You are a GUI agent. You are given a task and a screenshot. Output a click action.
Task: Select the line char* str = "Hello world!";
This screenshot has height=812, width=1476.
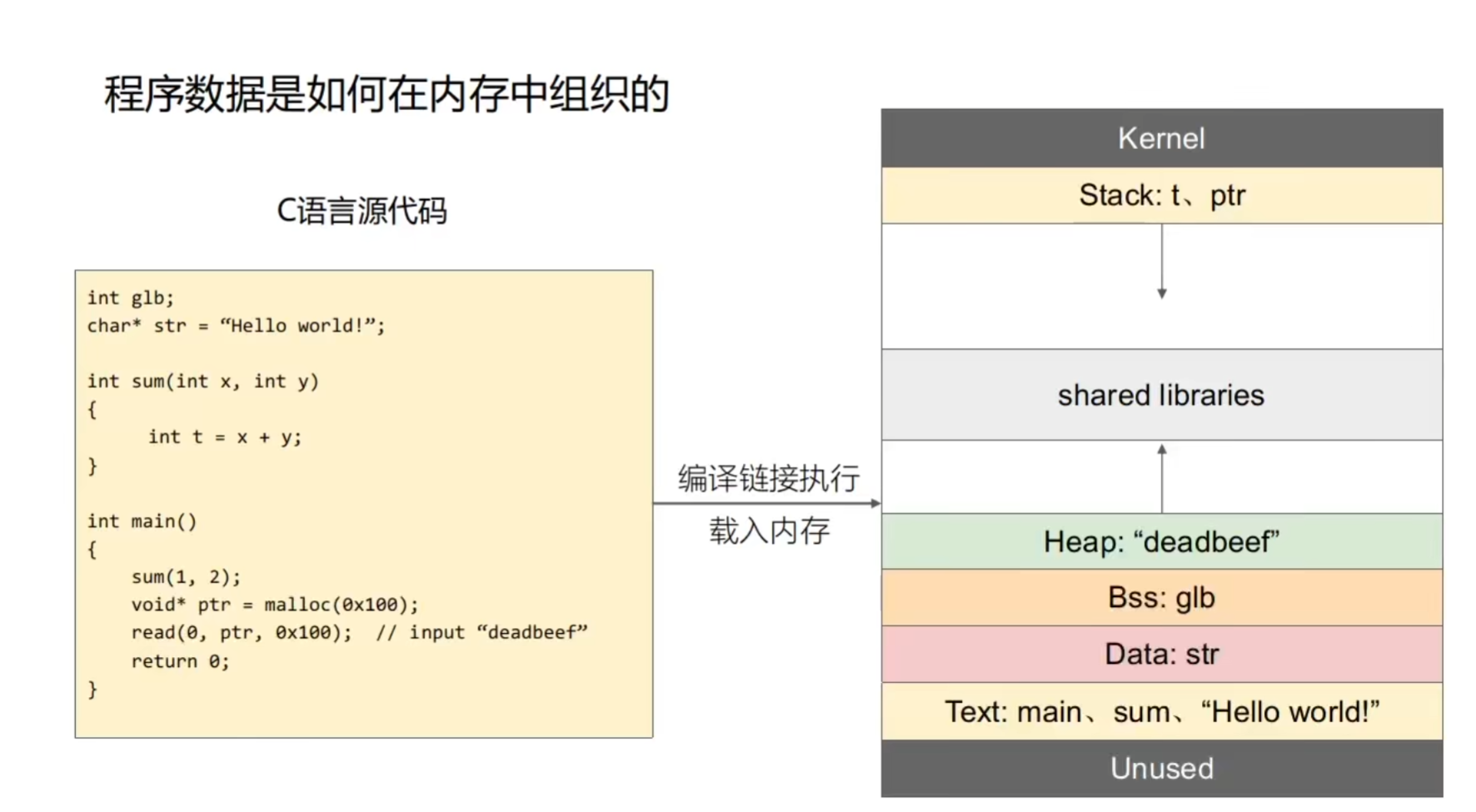237,326
